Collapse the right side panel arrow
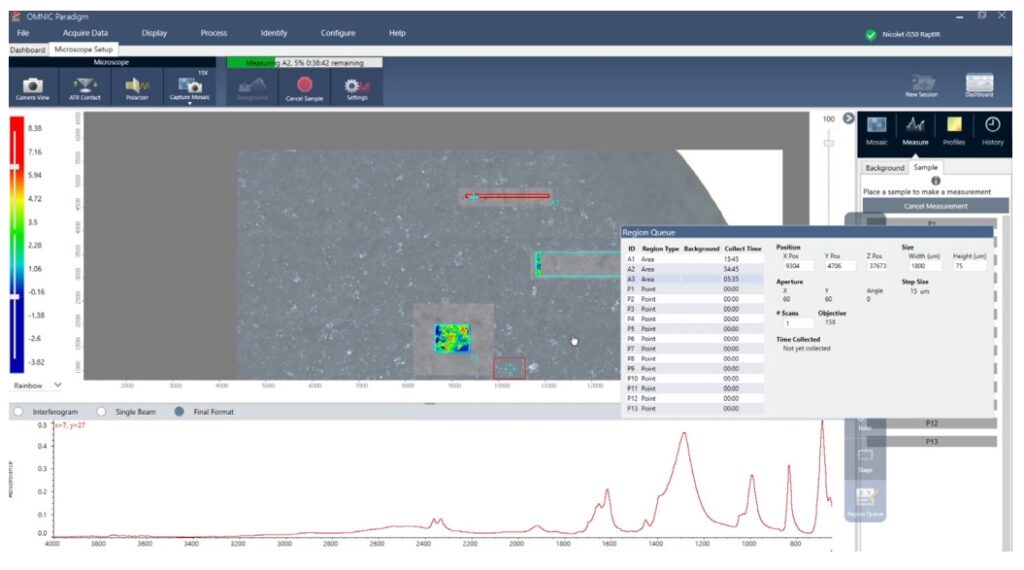 849,118
